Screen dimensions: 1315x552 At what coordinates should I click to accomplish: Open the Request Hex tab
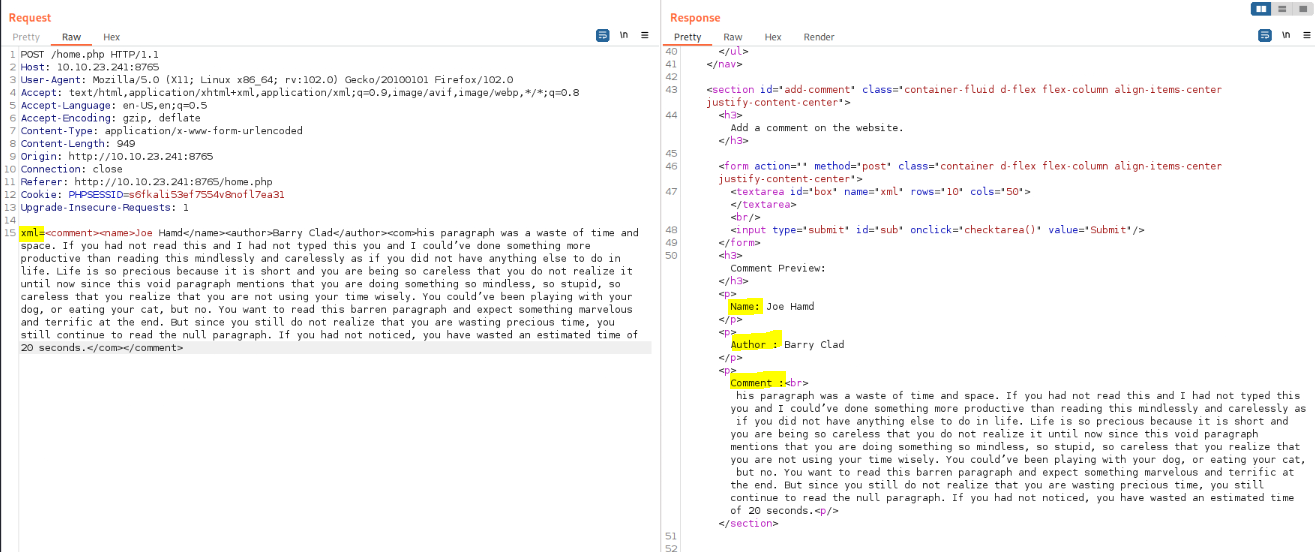[x=112, y=37]
